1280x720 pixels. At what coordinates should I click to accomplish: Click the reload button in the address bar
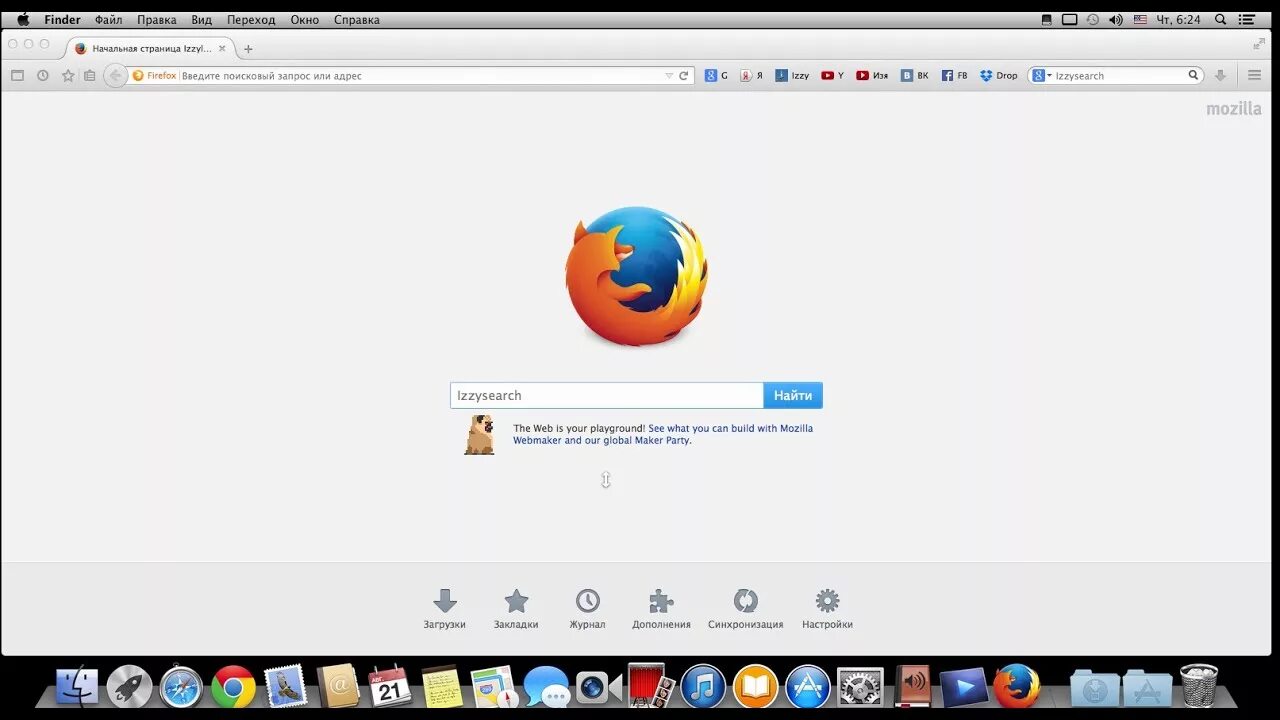[x=684, y=76]
